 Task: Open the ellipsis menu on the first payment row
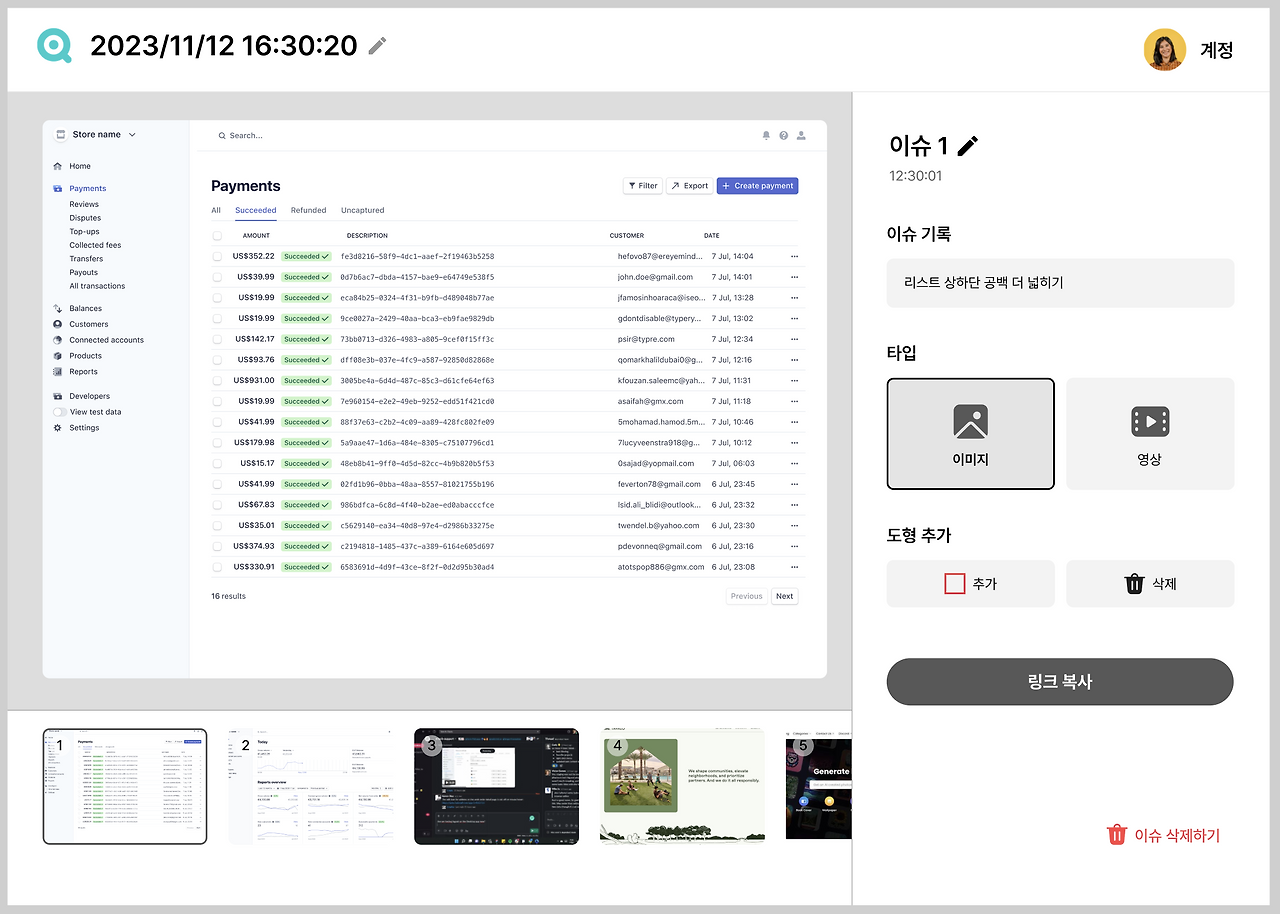pos(795,256)
